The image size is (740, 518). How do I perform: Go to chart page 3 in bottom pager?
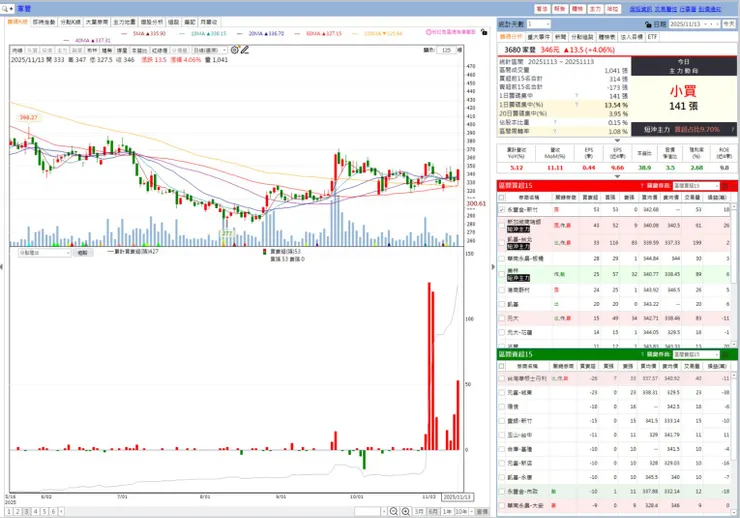pos(26,511)
